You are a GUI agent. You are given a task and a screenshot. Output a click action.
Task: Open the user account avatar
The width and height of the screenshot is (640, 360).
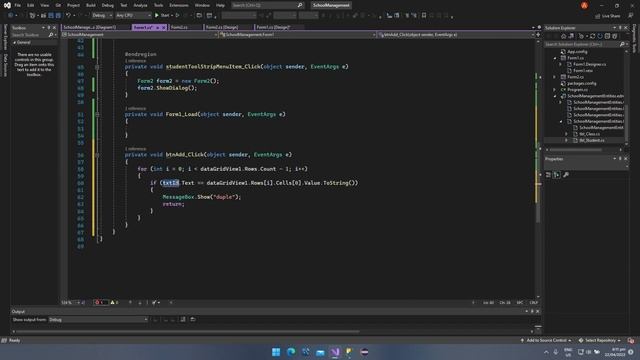[x=584, y=5]
